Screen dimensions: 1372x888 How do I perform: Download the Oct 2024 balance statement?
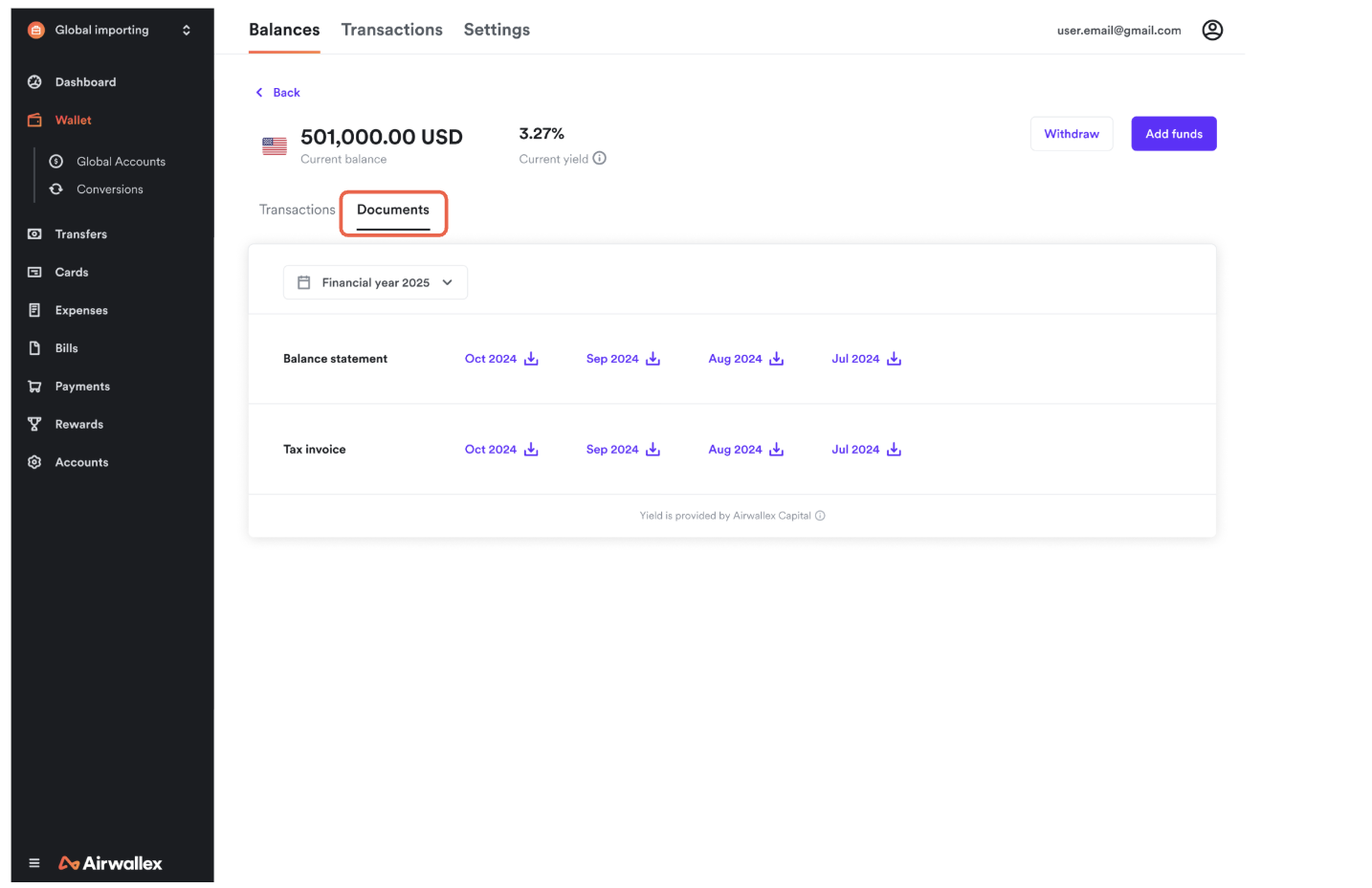[501, 359]
